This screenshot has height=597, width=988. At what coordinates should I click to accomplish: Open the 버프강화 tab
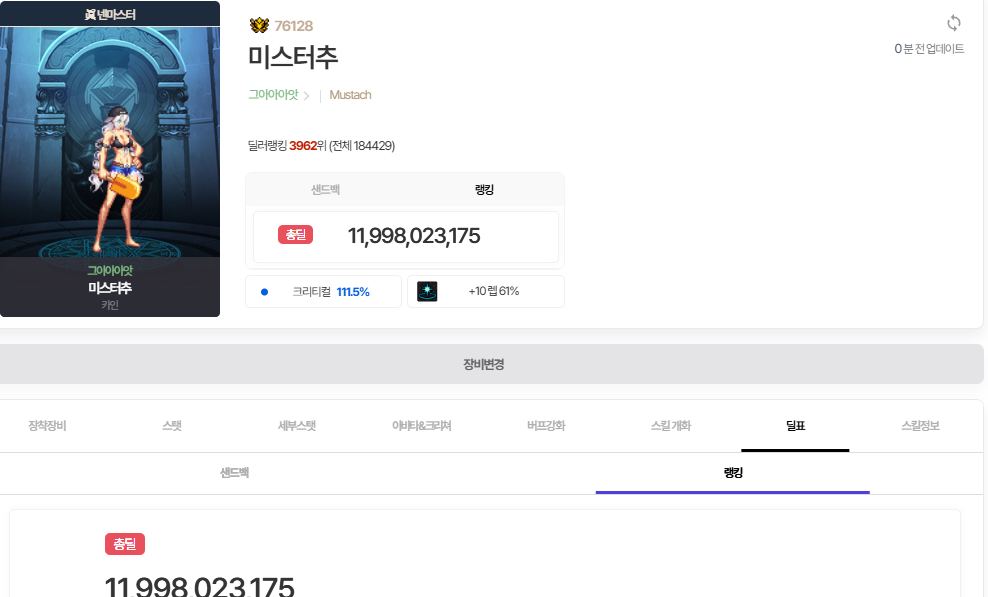tap(546, 426)
